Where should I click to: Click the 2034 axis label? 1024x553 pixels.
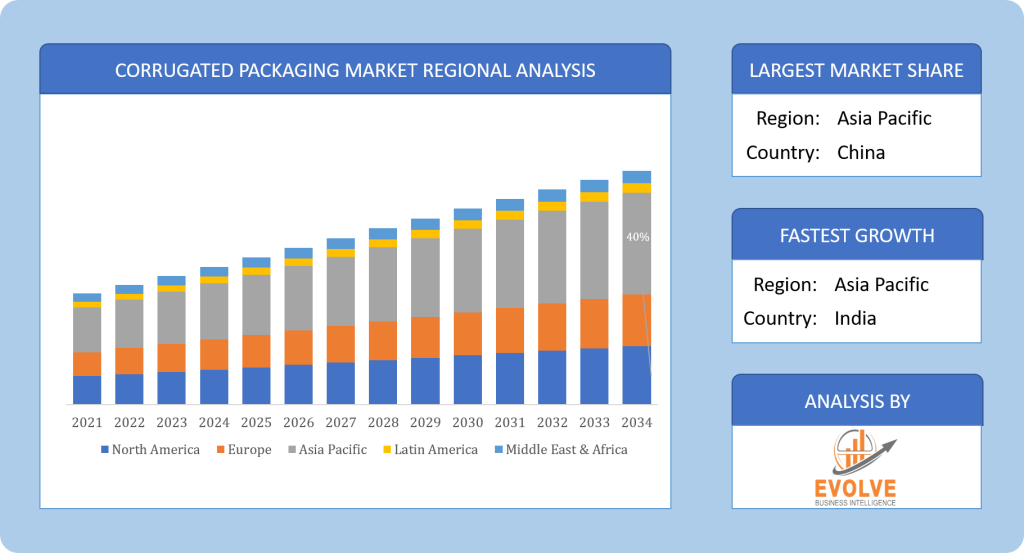point(637,422)
